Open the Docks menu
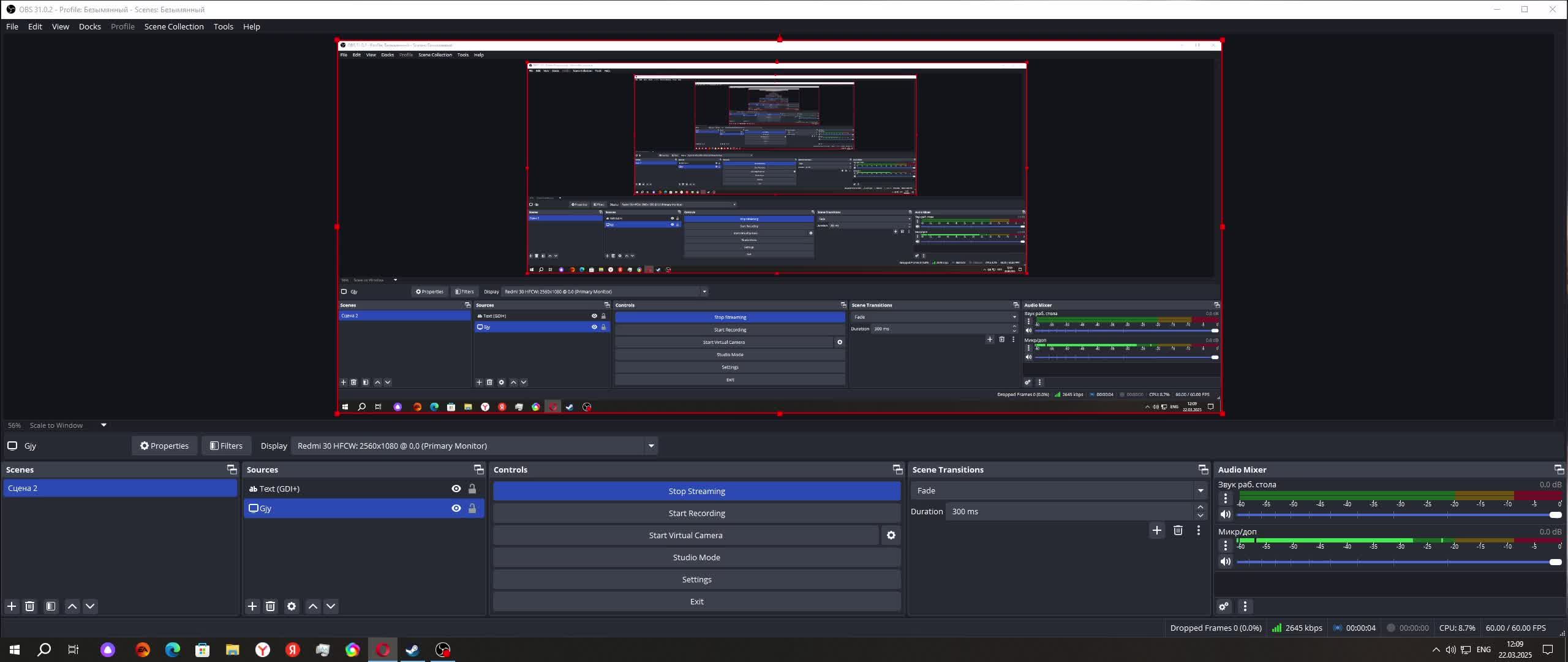1568x662 pixels. coord(89,26)
